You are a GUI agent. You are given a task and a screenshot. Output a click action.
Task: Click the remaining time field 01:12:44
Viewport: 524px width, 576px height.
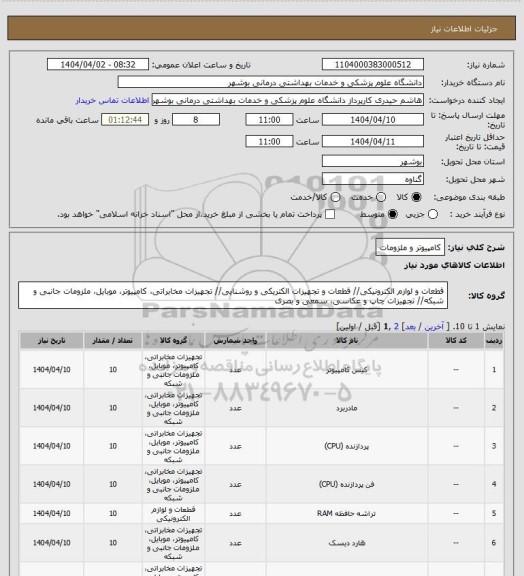[125, 120]
